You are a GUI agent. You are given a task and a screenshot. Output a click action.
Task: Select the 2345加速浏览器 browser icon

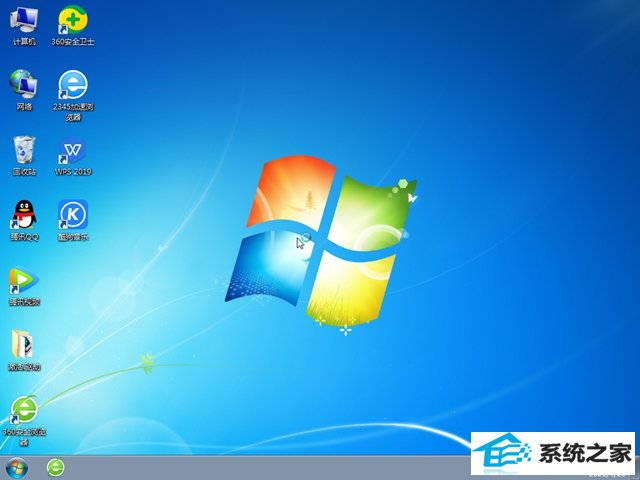(72, 83)
